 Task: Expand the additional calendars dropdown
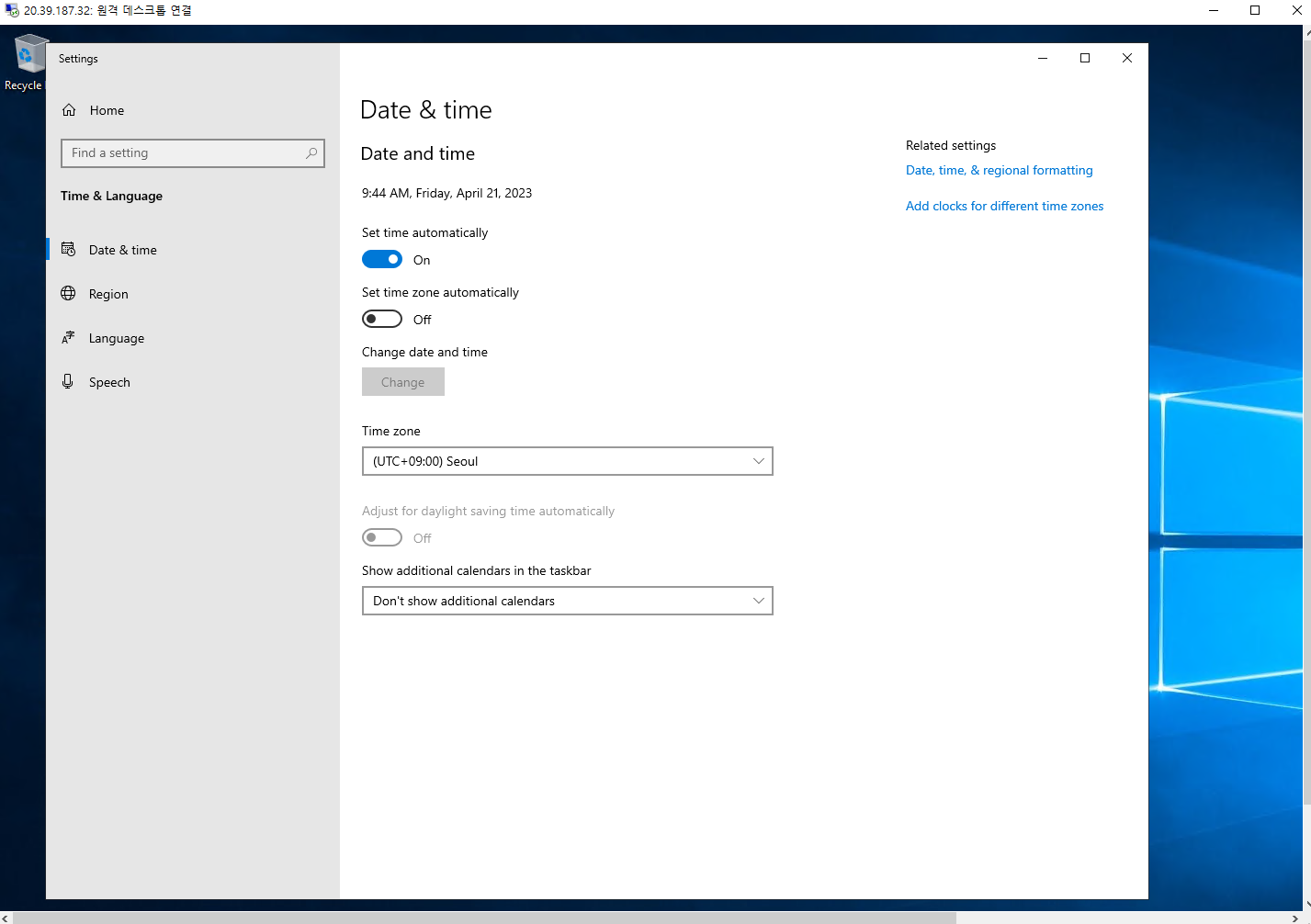[x=568, y=601]
